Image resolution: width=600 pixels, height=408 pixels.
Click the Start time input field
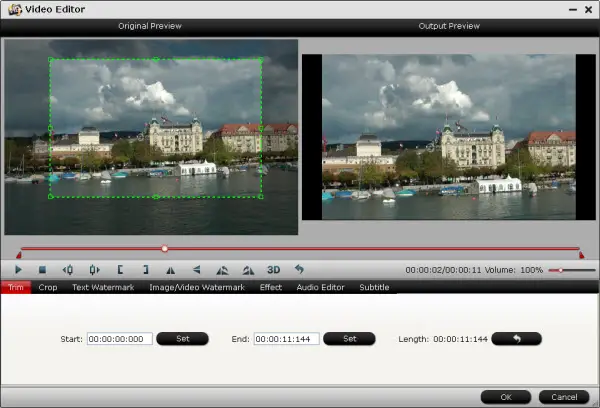pyautogui.click(x=120, y=339)
